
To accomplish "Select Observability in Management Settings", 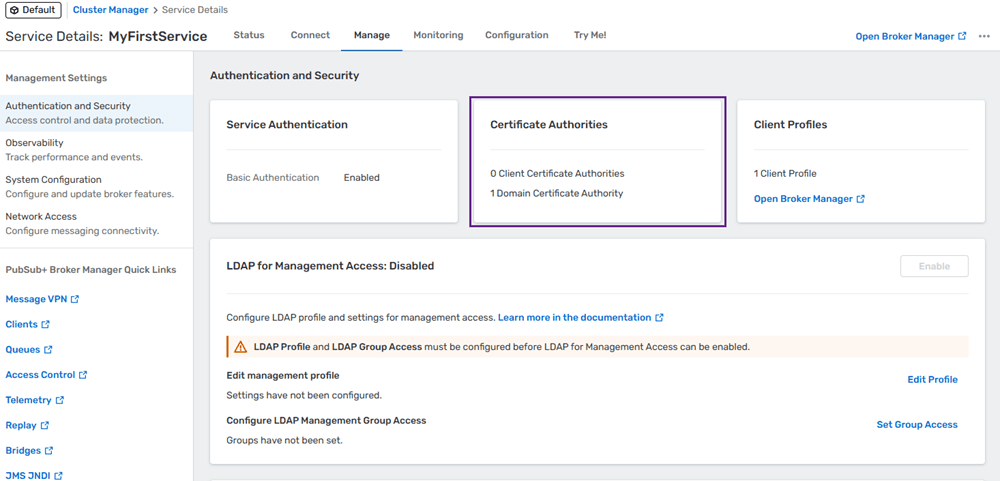I will 96,150.
